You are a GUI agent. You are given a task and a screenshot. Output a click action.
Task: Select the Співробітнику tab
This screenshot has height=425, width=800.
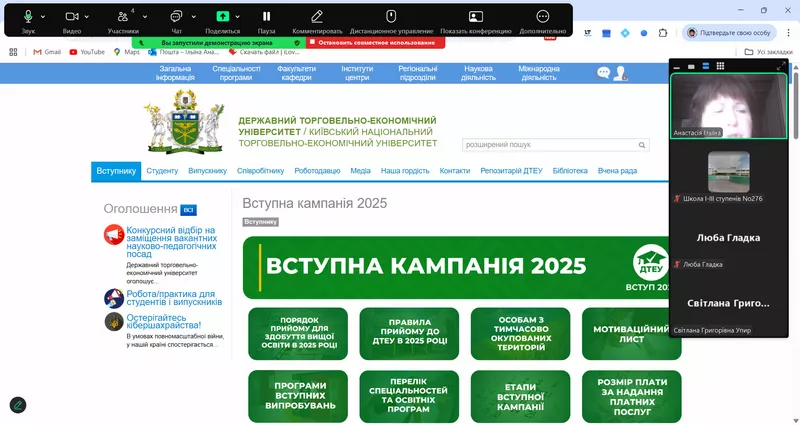261,171
